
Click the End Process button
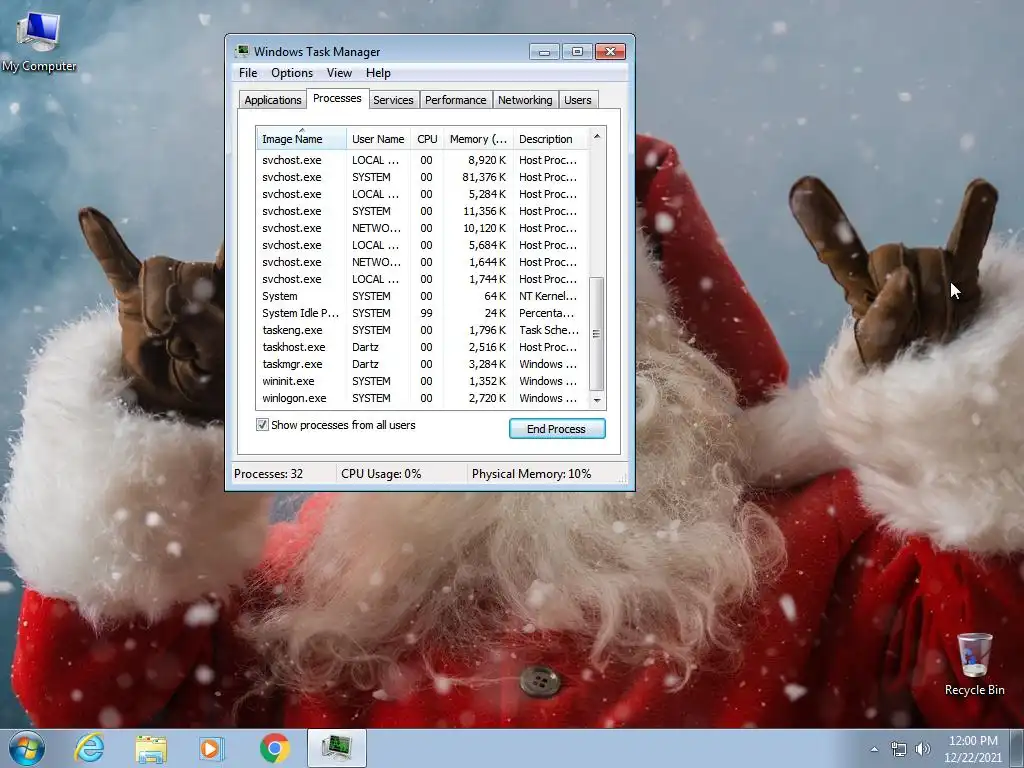pos(557,428)
